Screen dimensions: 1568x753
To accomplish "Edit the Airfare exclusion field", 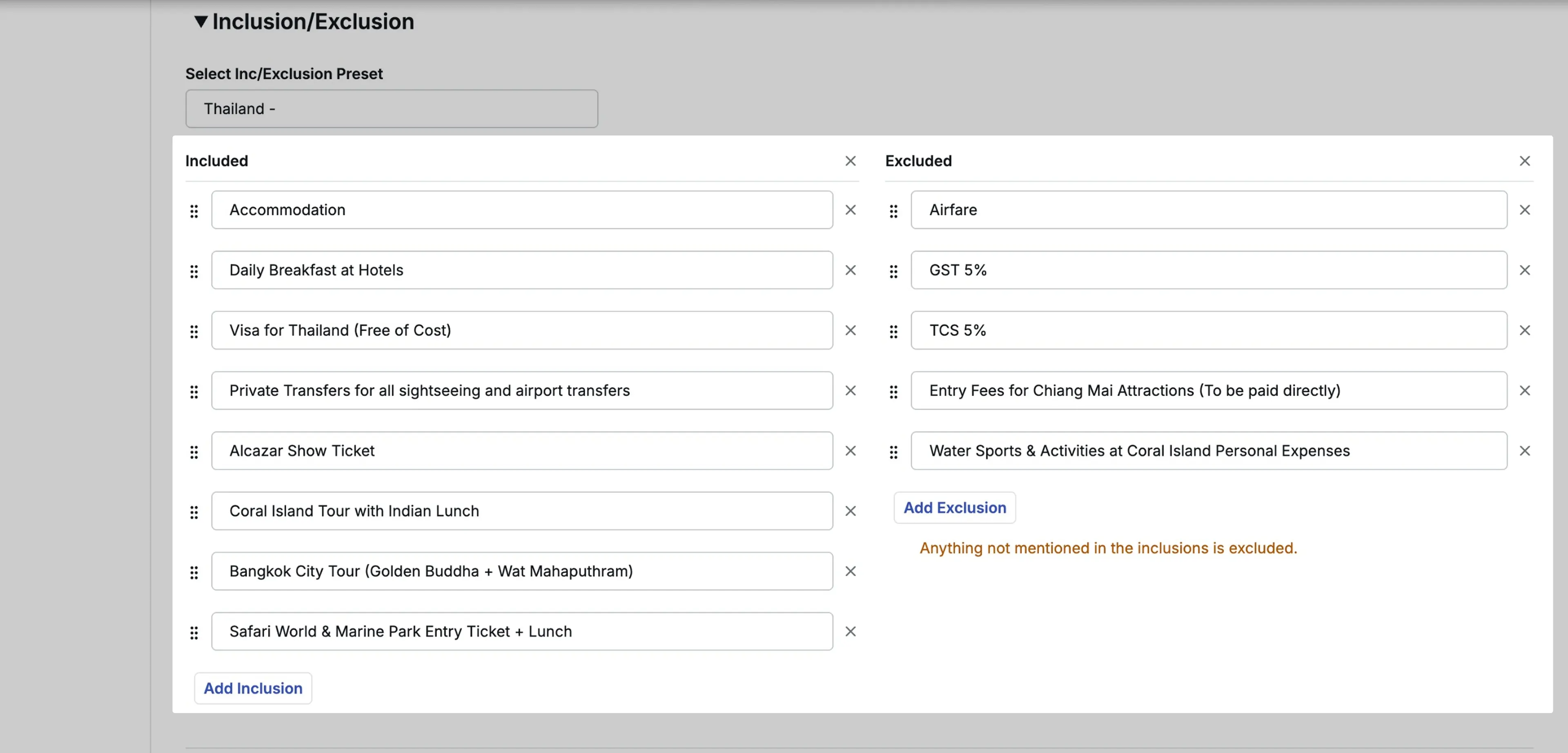I will pos(1209,210).
